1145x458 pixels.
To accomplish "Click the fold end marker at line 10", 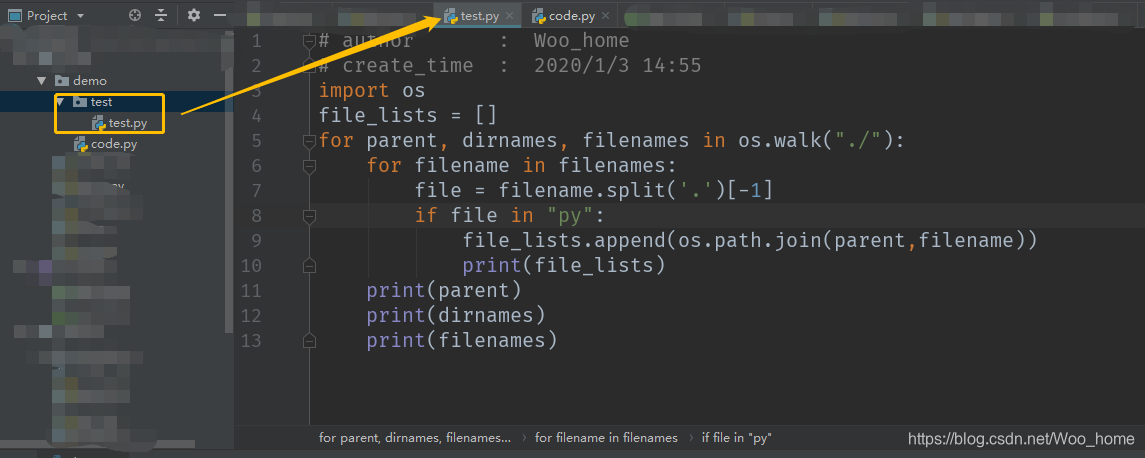I will click(309, 266).
